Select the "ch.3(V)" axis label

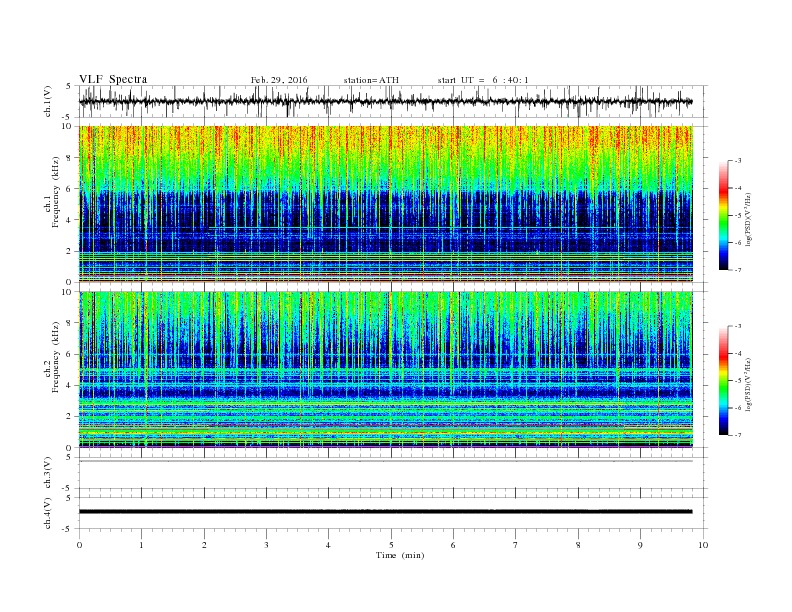click(x=48, y=473)
